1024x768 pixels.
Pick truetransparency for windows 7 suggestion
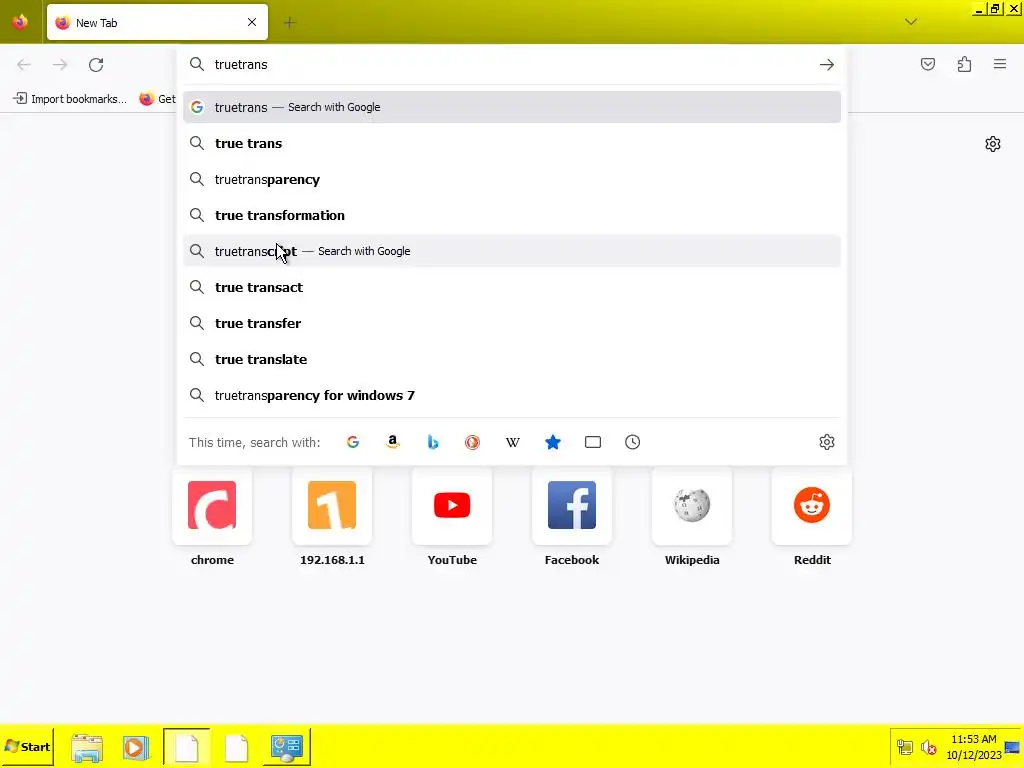(x=512, y=395)
